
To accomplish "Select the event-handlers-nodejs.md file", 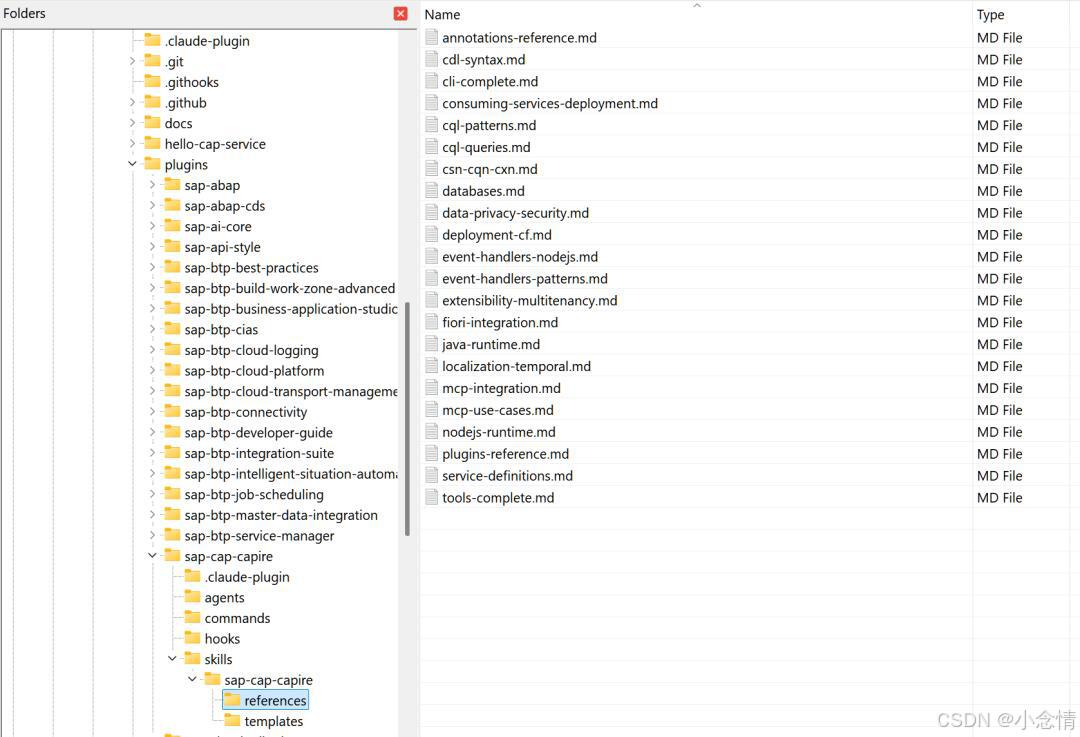I will 520,257.
